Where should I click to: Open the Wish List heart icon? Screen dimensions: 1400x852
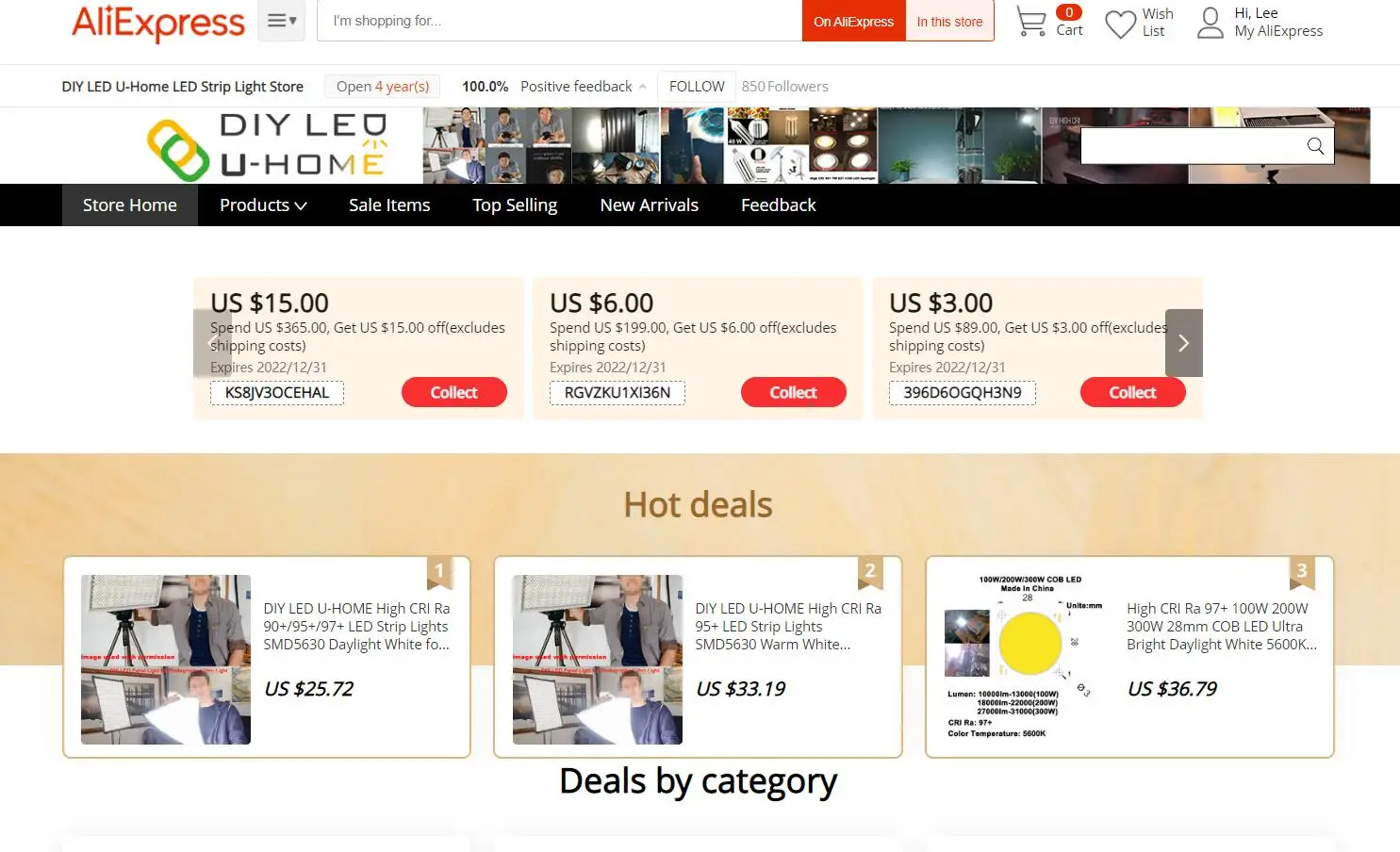[x=1120, y=24]
